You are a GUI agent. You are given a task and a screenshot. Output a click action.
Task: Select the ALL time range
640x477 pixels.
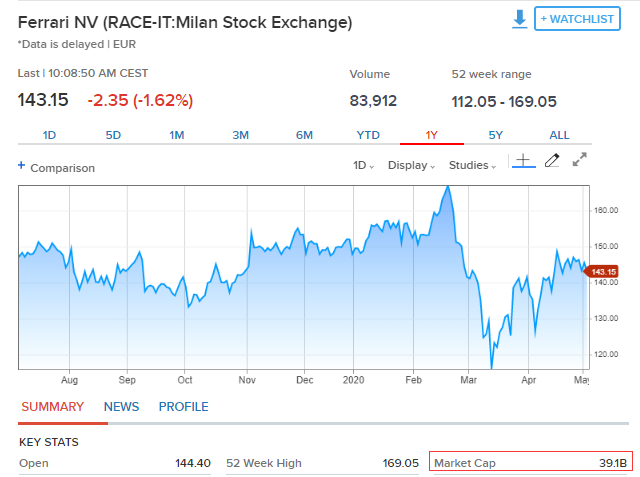click(x=560, y=135)
